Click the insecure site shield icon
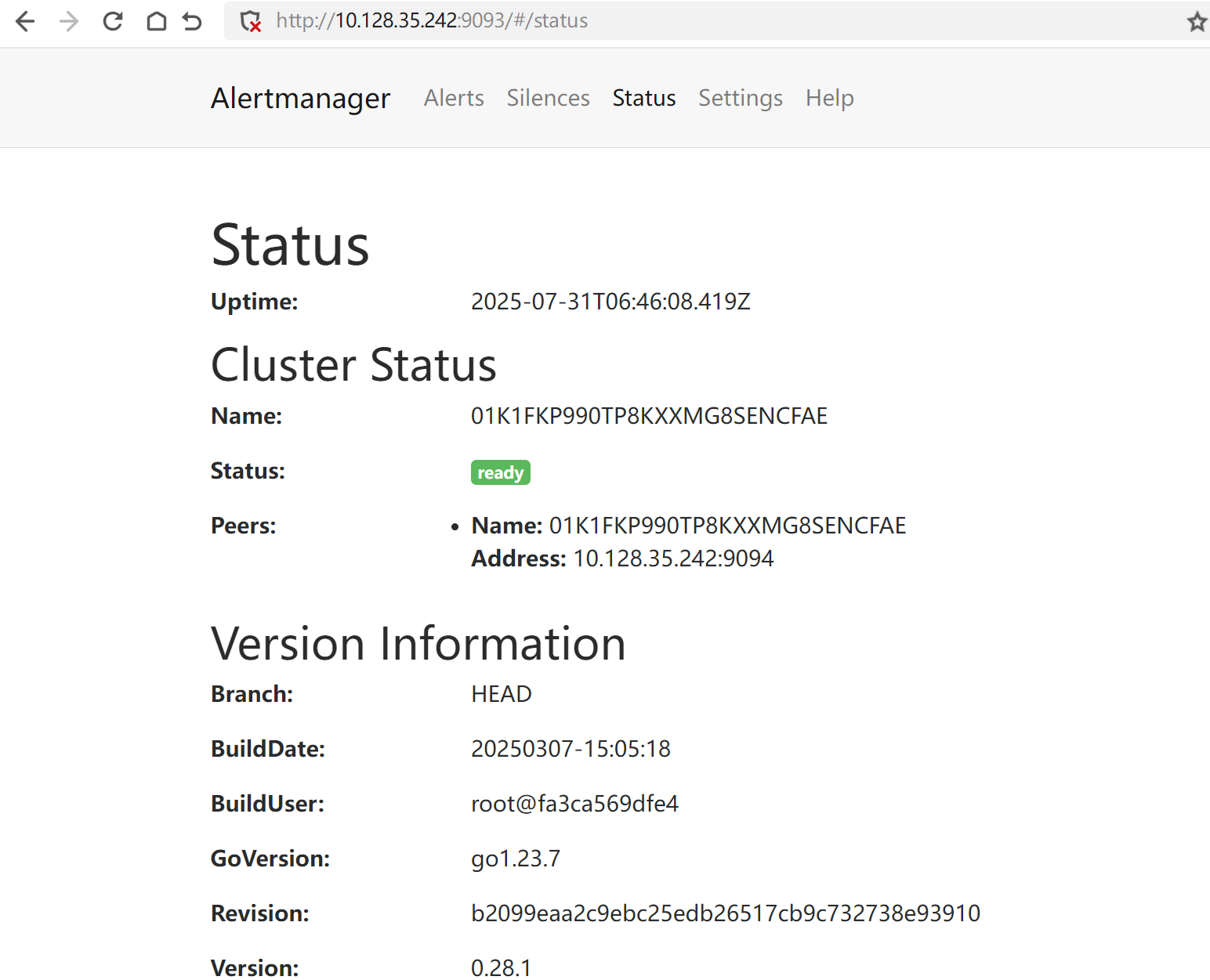The width and height of the screenshot is (1210, 980). (251, 21)
